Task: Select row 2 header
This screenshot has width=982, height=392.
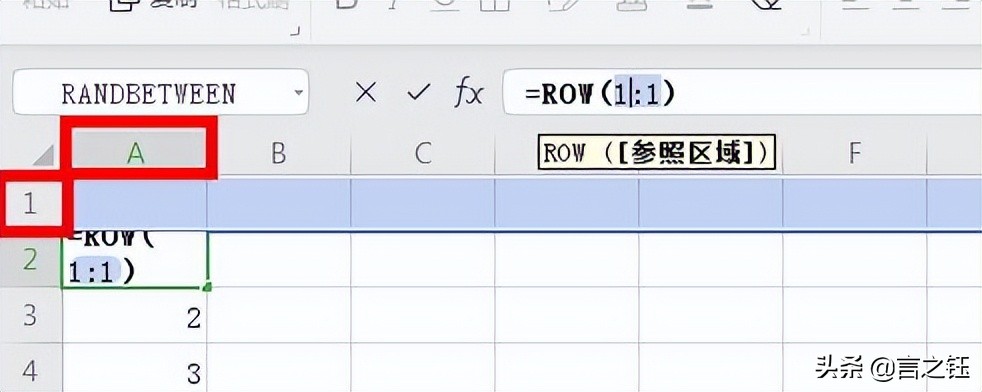Action: click(31, 259)
